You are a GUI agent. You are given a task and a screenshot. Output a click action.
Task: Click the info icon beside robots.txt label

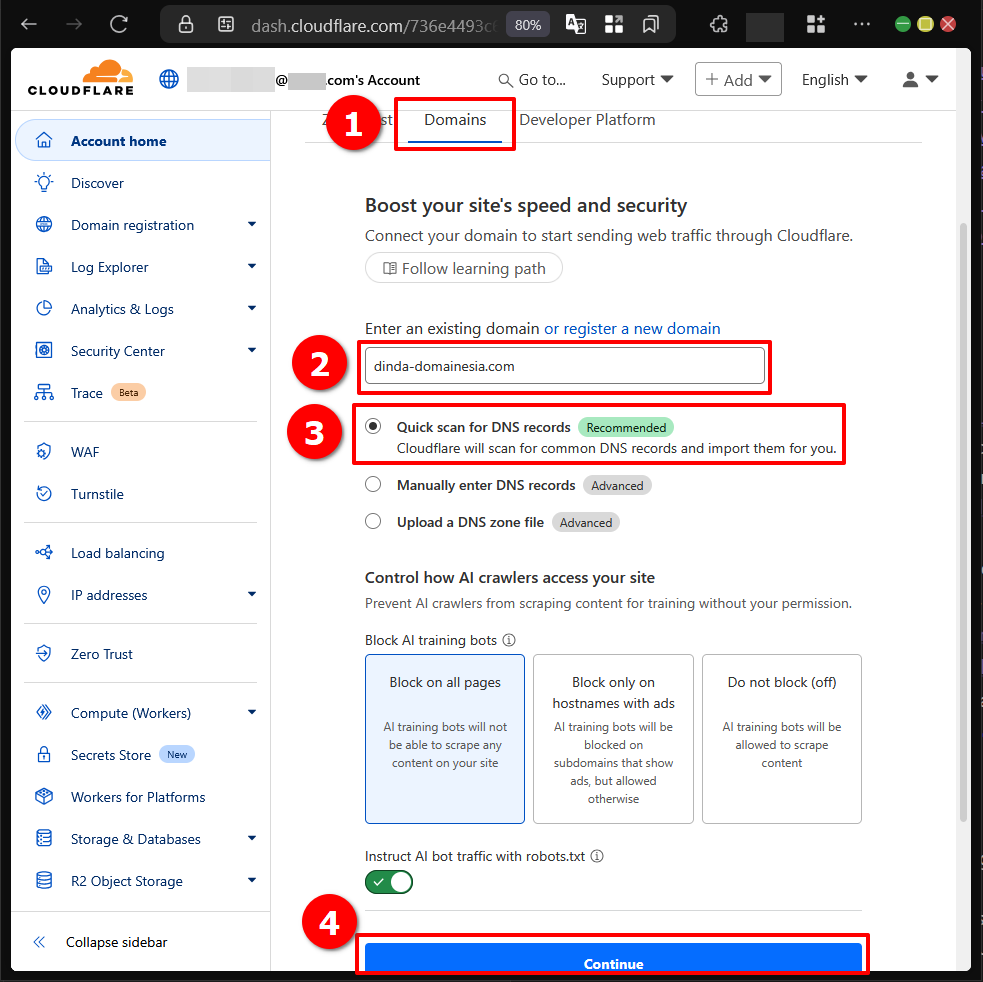[x=597, y=856]
